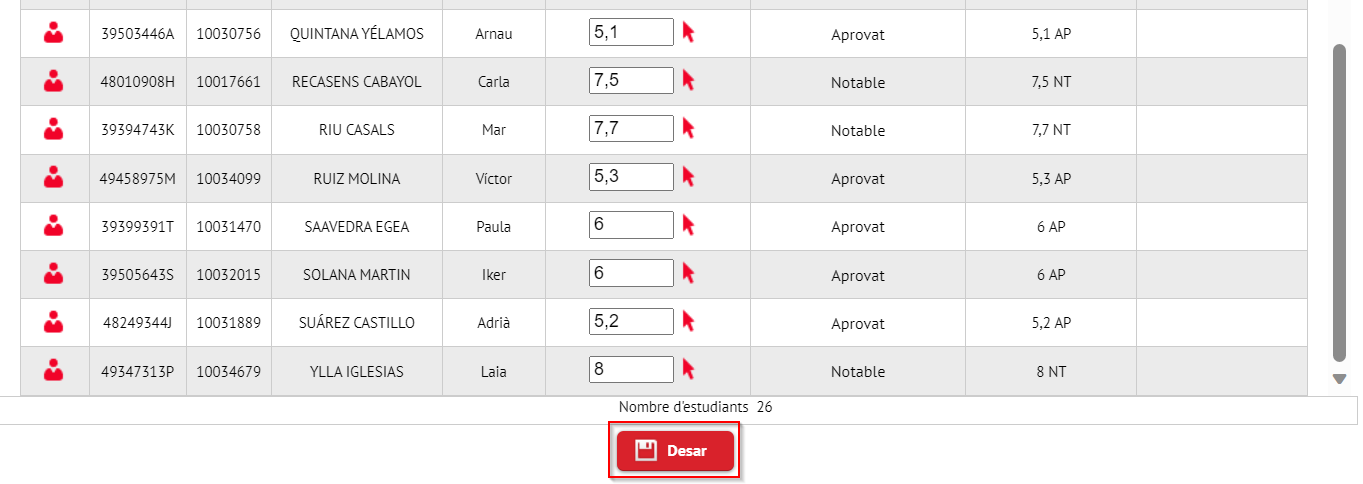1363x484 pixels.
Task: Select the person icon for RUIZ MOLINA
Action: point(54,177)
